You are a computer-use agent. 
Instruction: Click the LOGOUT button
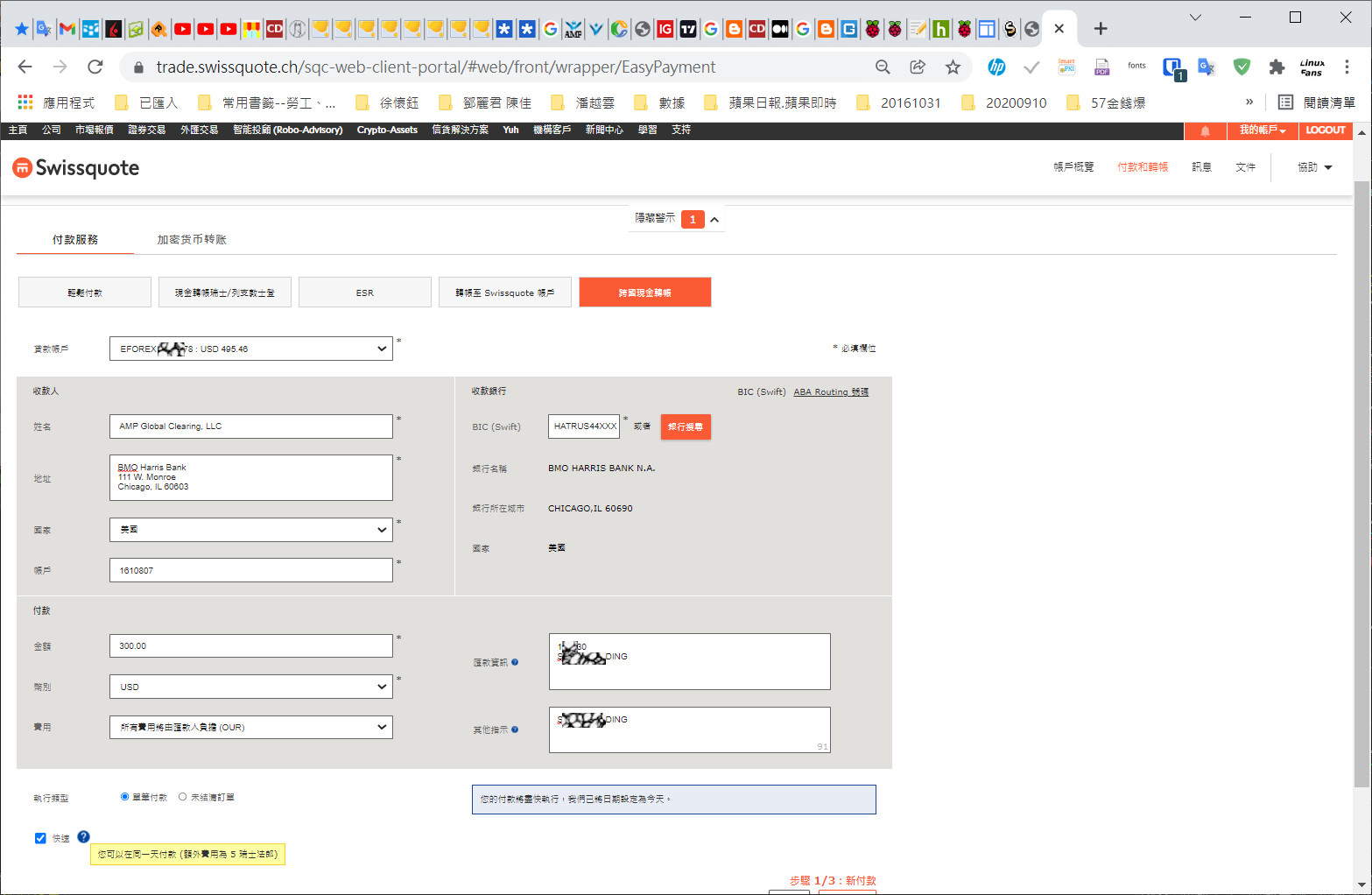pyautogui.click(x=1326, y=130)
